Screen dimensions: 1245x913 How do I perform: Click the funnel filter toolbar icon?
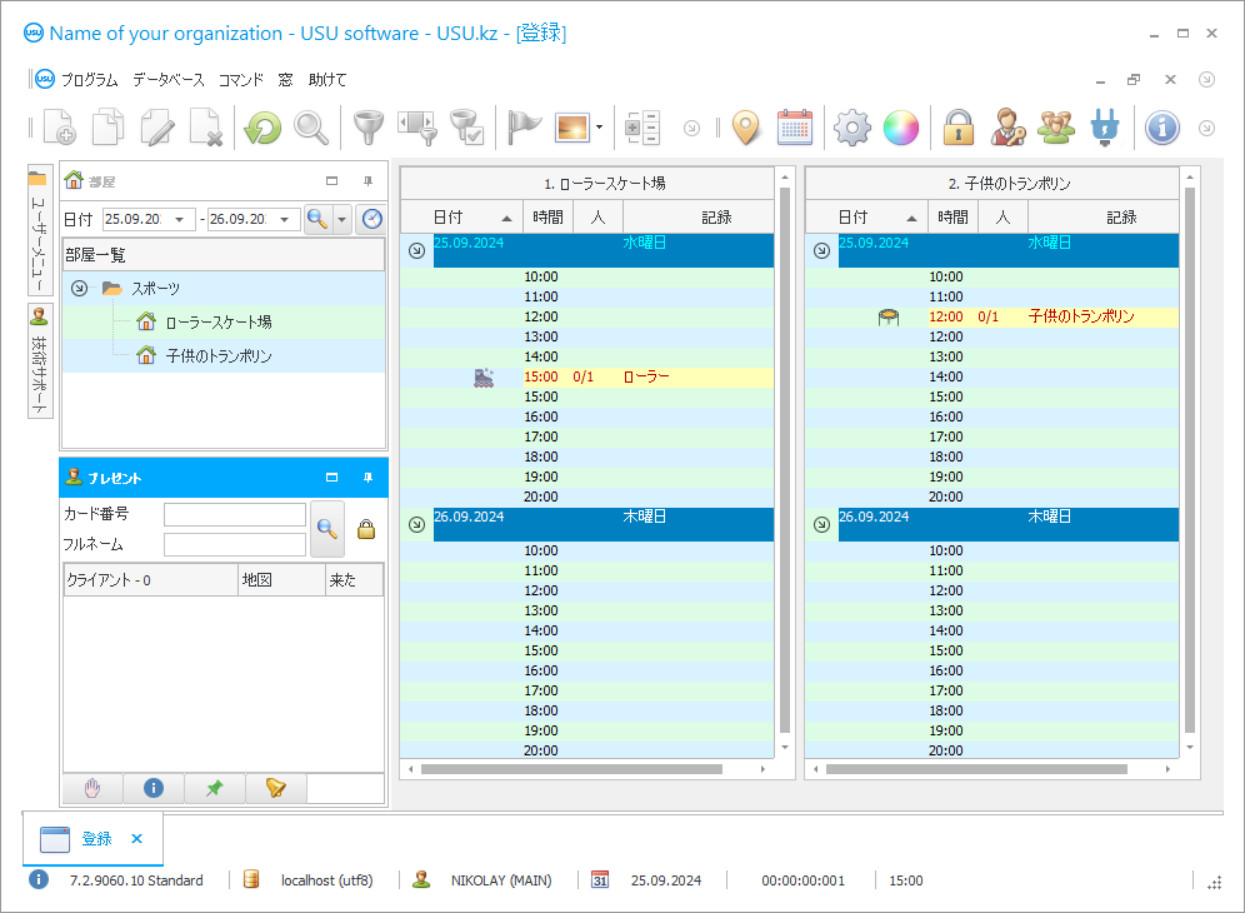coord(368,128)
